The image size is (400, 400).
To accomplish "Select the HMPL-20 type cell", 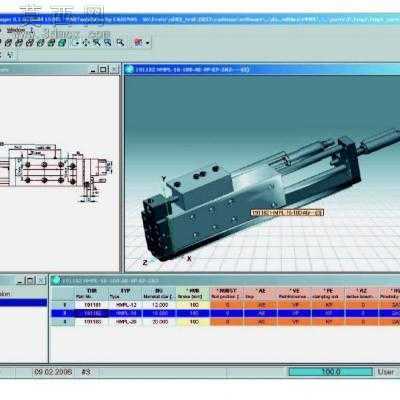I will click(125, 322).
